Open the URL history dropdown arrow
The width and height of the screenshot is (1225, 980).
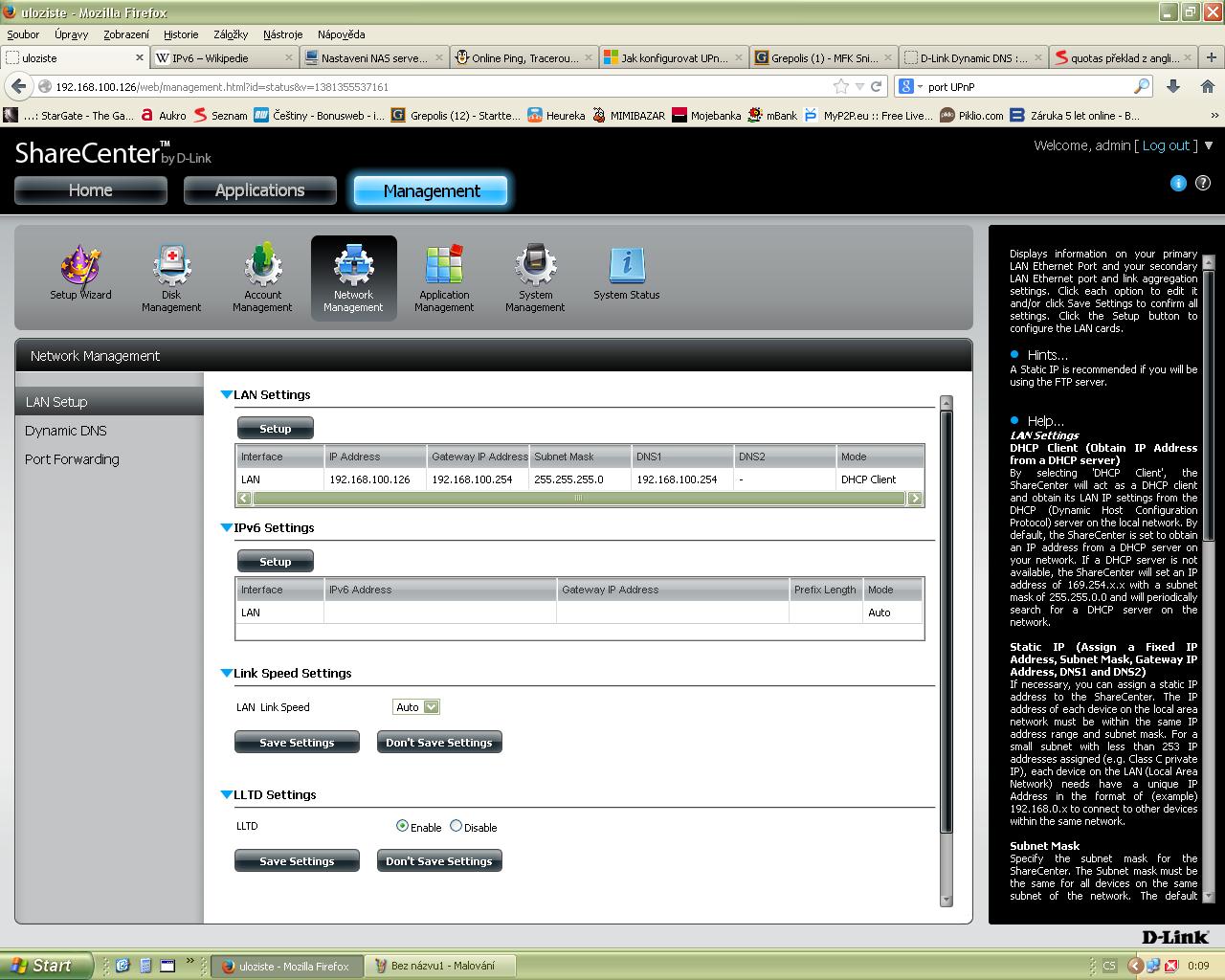point(858,86)
